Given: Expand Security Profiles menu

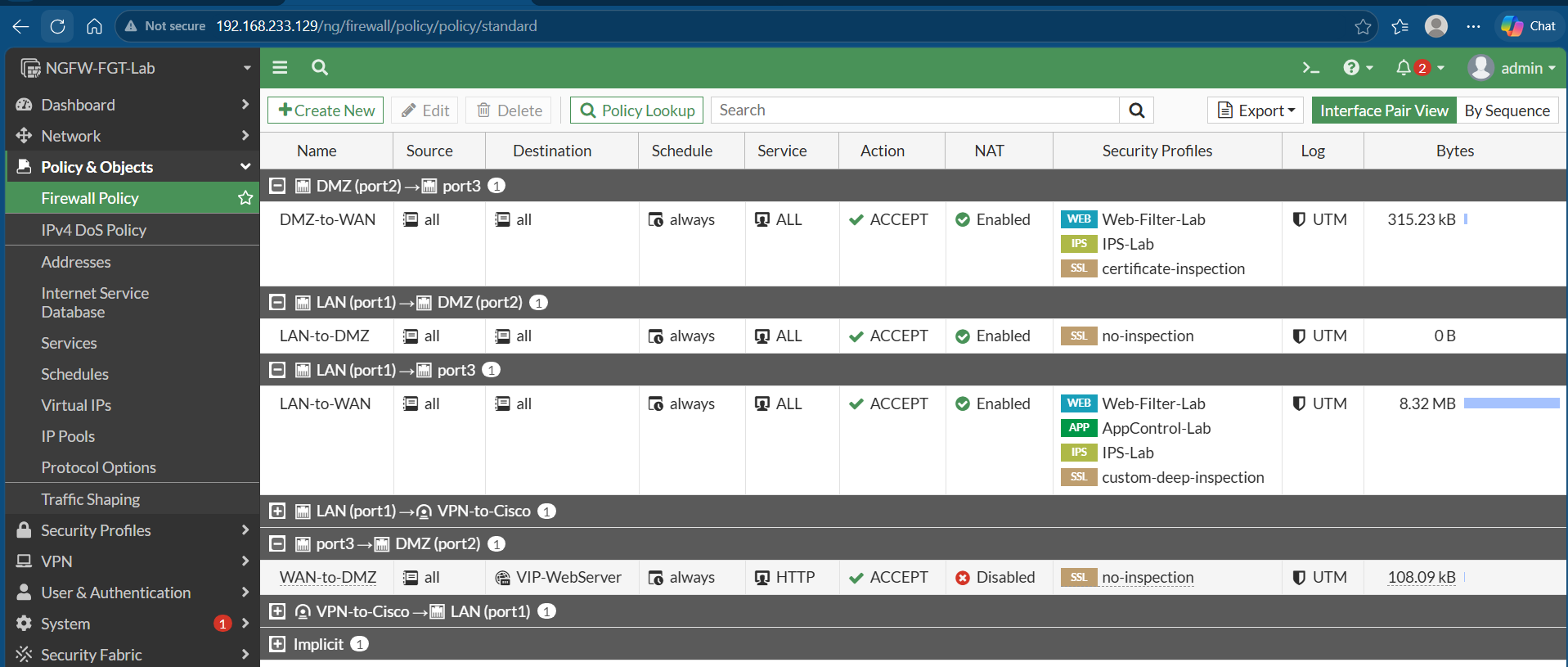Looking at the screenshot, I should click(133, 530).
